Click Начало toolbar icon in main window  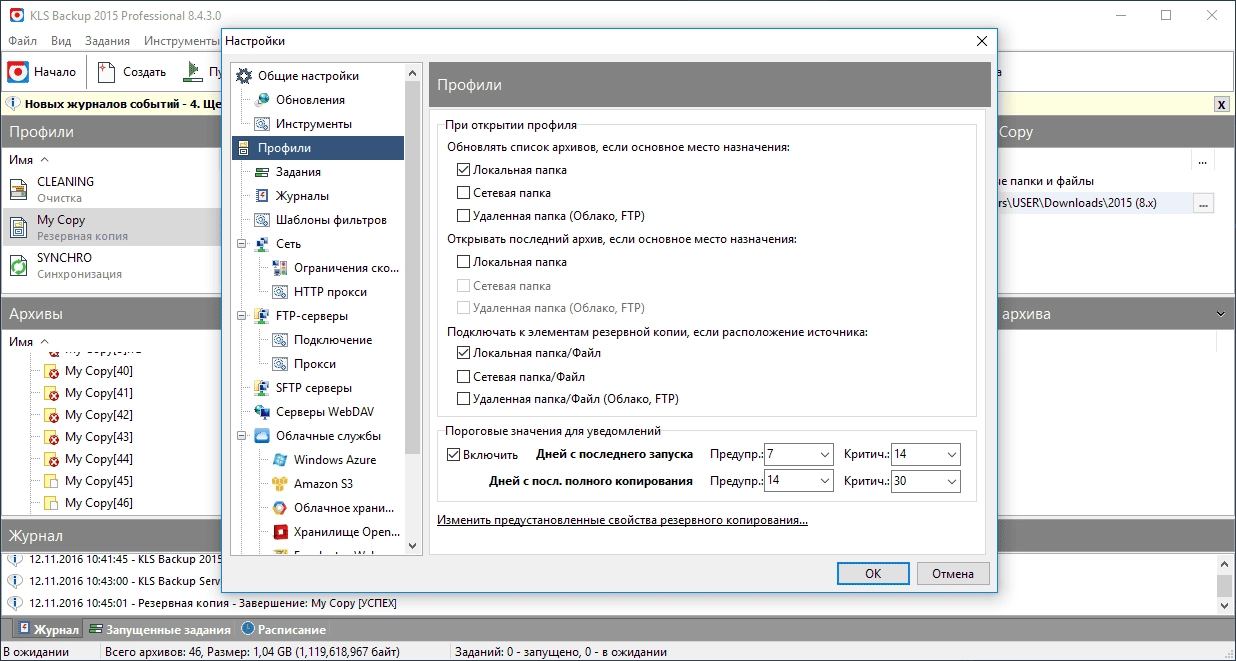[18, 72]
